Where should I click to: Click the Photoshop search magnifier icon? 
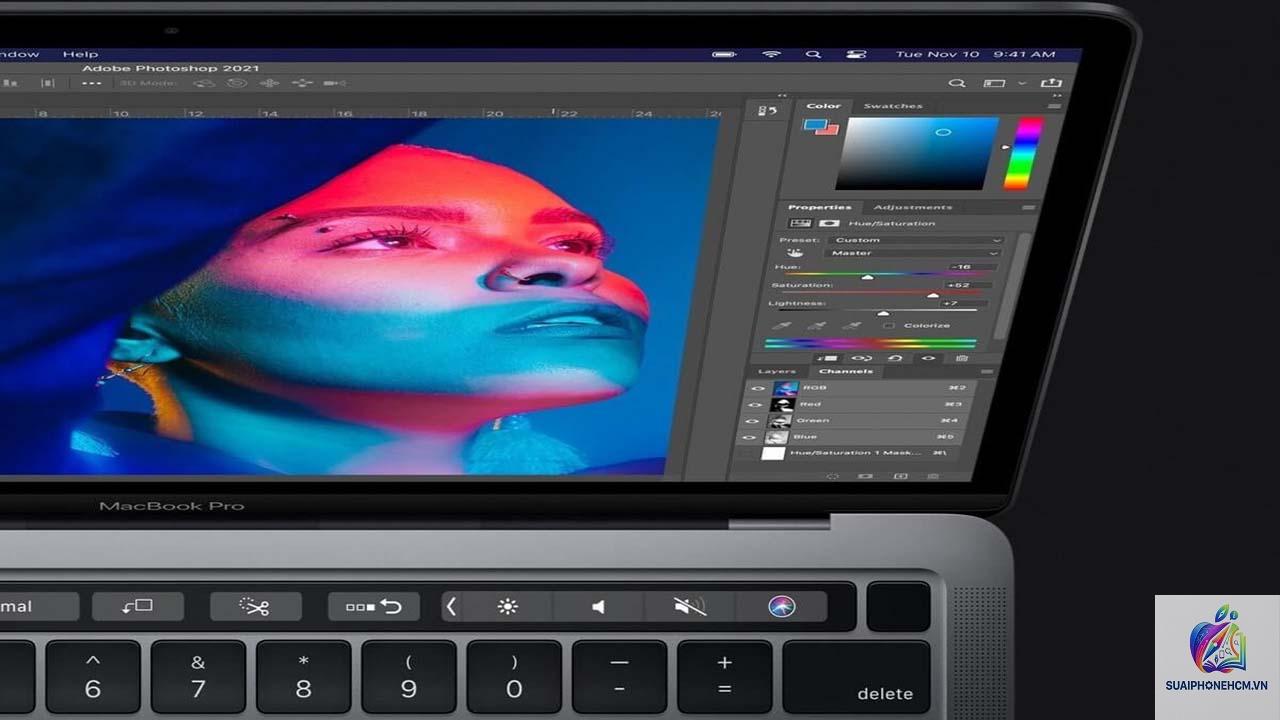pos(957,84)
